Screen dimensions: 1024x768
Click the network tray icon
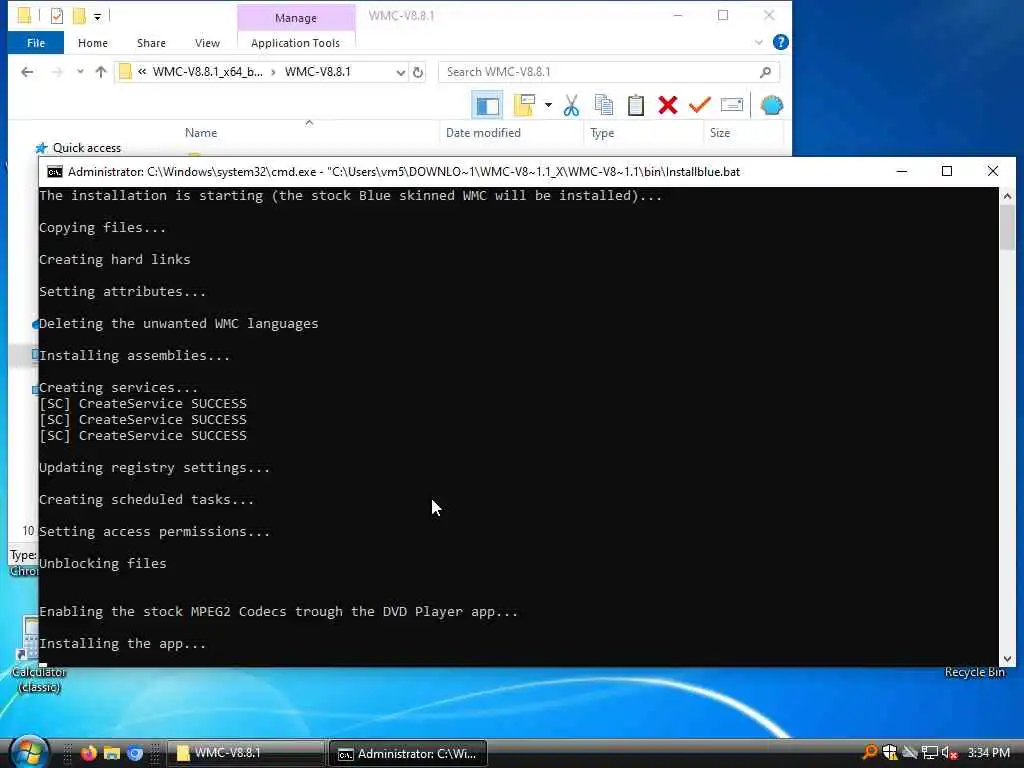[x=930, y=753]
